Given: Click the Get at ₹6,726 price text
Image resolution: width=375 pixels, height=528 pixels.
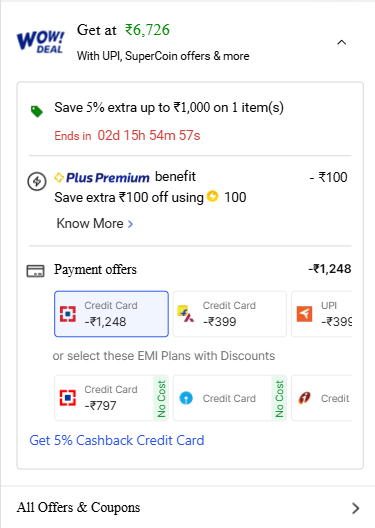Looking at the screenshot, I should [x=123, y=30].
